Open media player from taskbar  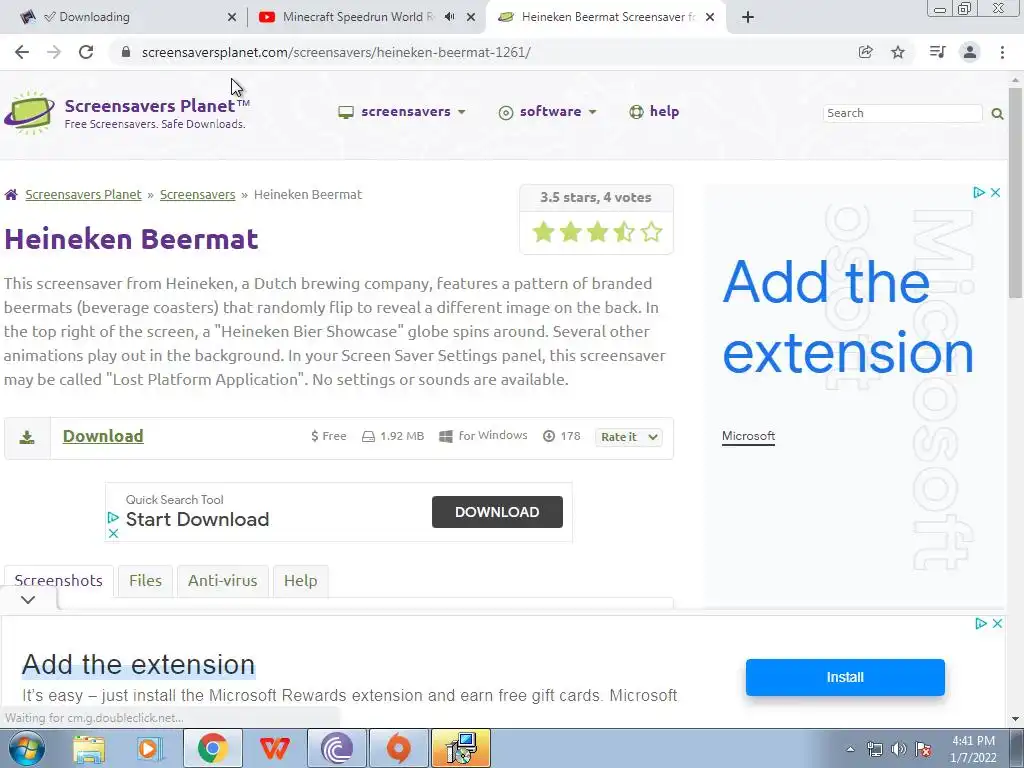click(x=150, y=748)
